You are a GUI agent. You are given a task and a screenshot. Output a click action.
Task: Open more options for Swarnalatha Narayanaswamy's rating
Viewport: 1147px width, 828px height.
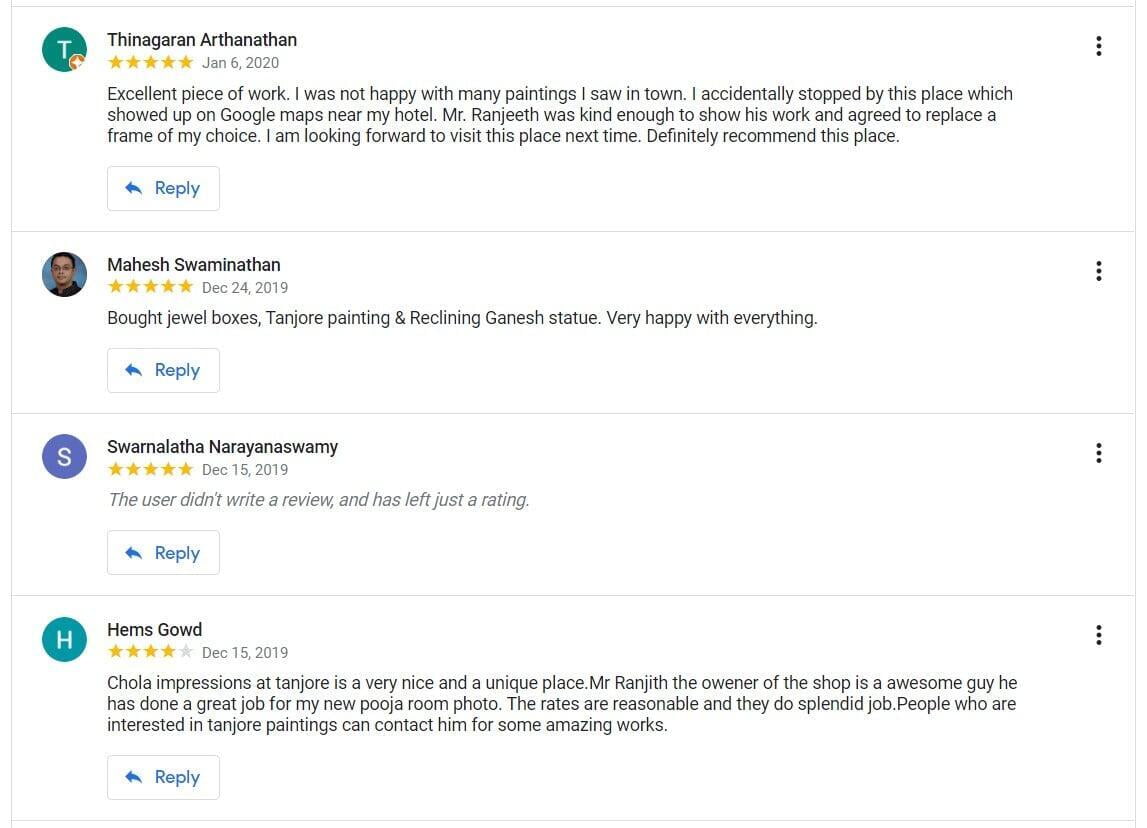[x=1098, y=453]
